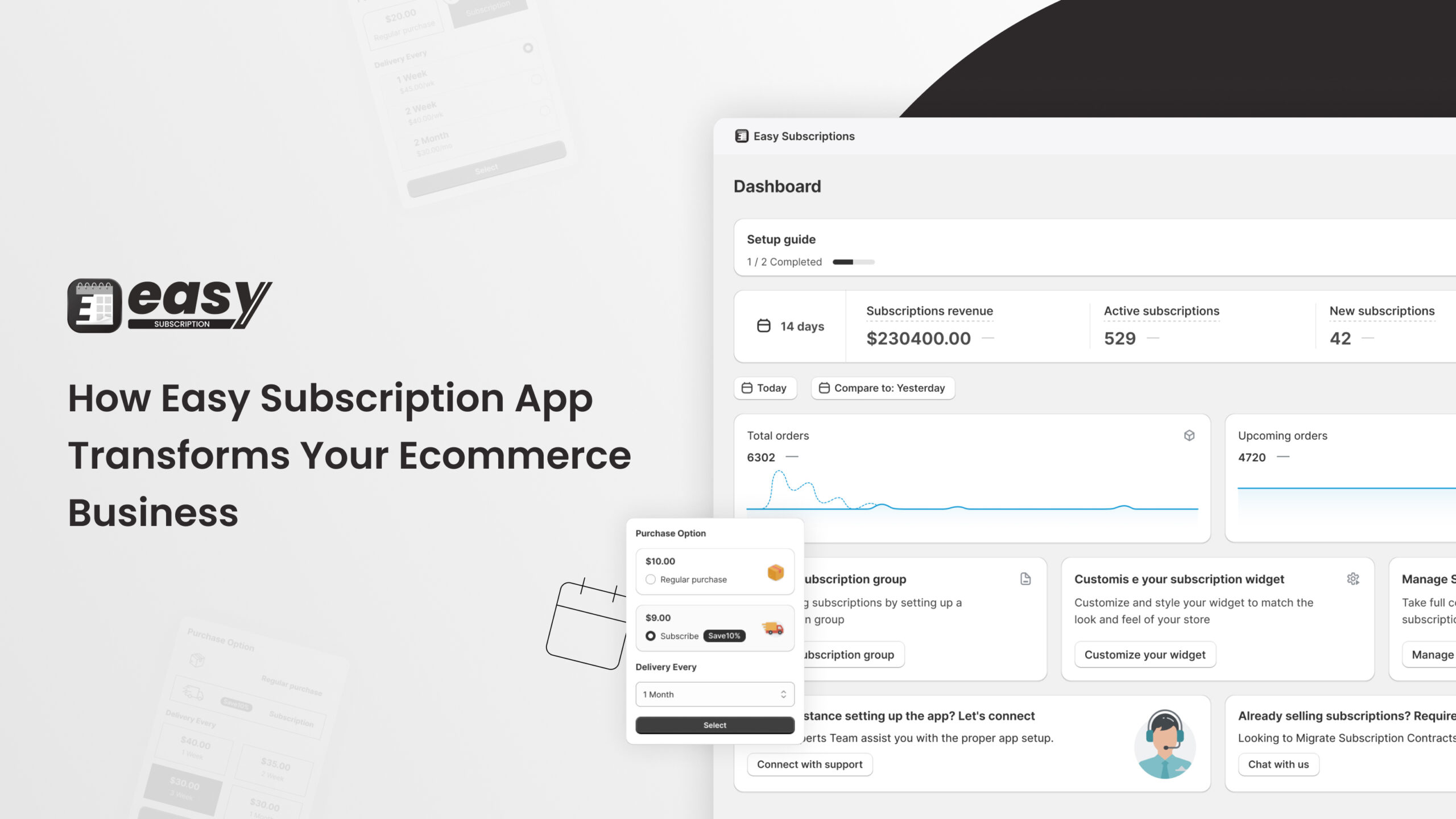This screenshot has height=819, width=1456.
Task: Click the Select button in Purchase Option
Action: pos(714,725)
